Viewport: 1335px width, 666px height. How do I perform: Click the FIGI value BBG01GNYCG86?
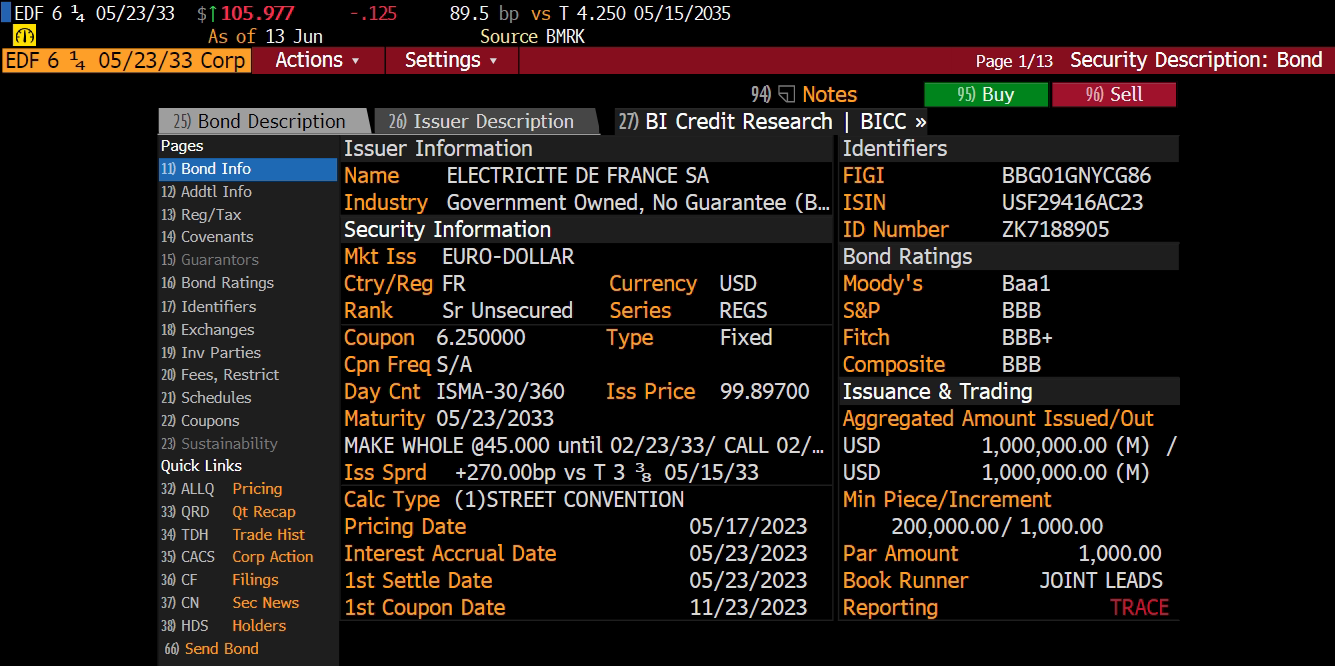[1076, 176]
